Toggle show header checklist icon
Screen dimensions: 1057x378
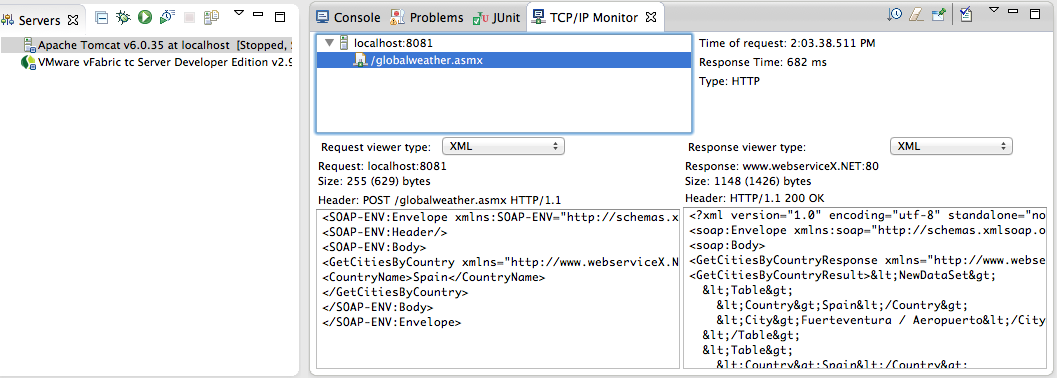pyautogui.click(x=966, y=14)
